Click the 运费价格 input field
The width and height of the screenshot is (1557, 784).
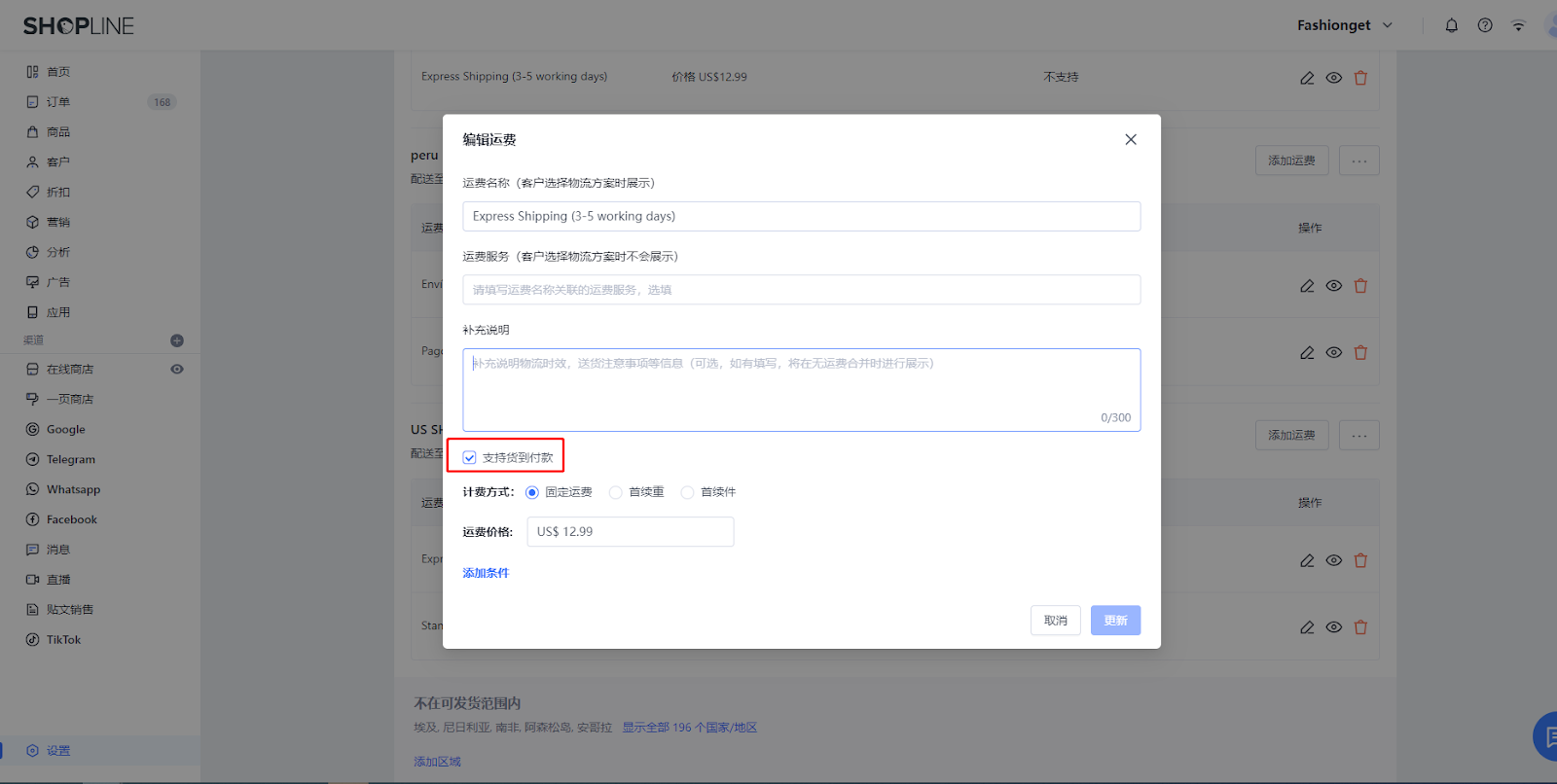(630, 532)
